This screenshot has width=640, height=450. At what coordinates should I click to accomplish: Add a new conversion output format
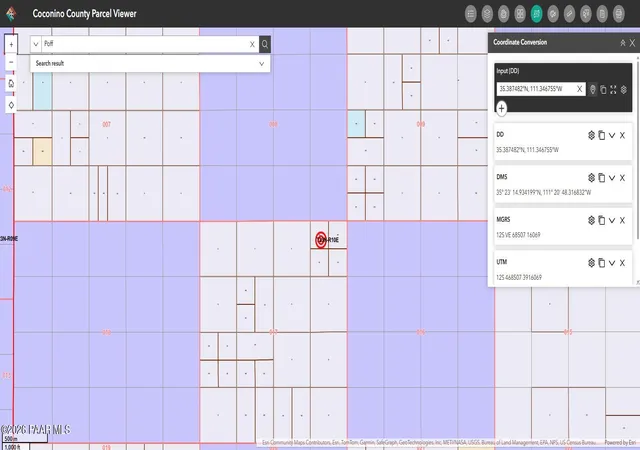[x=502, y=109]
